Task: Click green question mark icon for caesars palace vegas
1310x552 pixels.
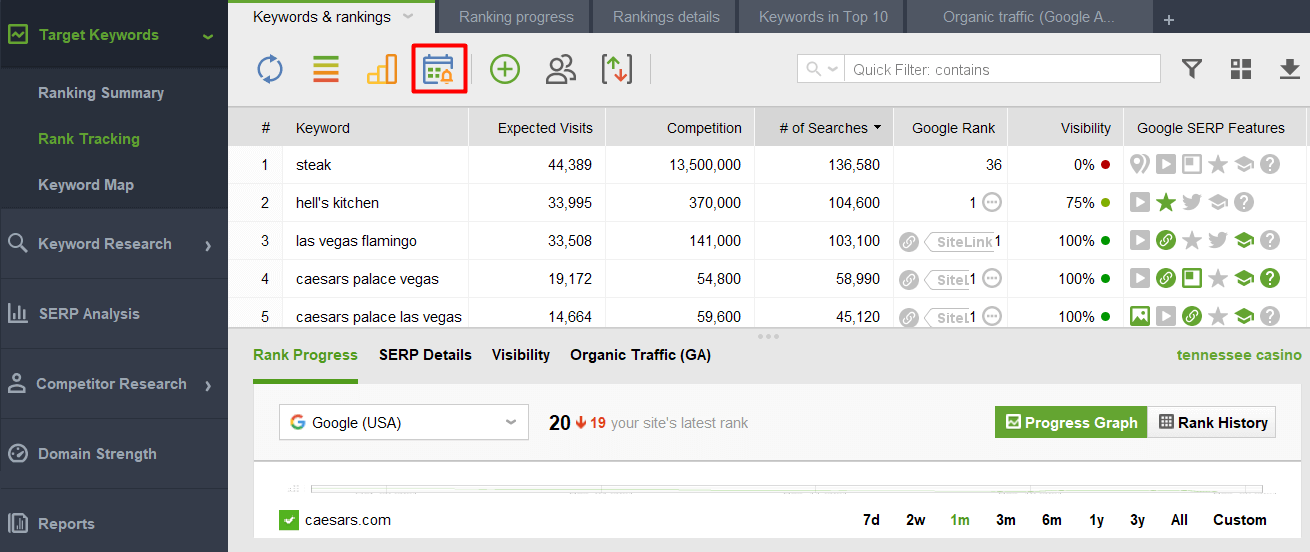Action: click(x=1270, y=279)
